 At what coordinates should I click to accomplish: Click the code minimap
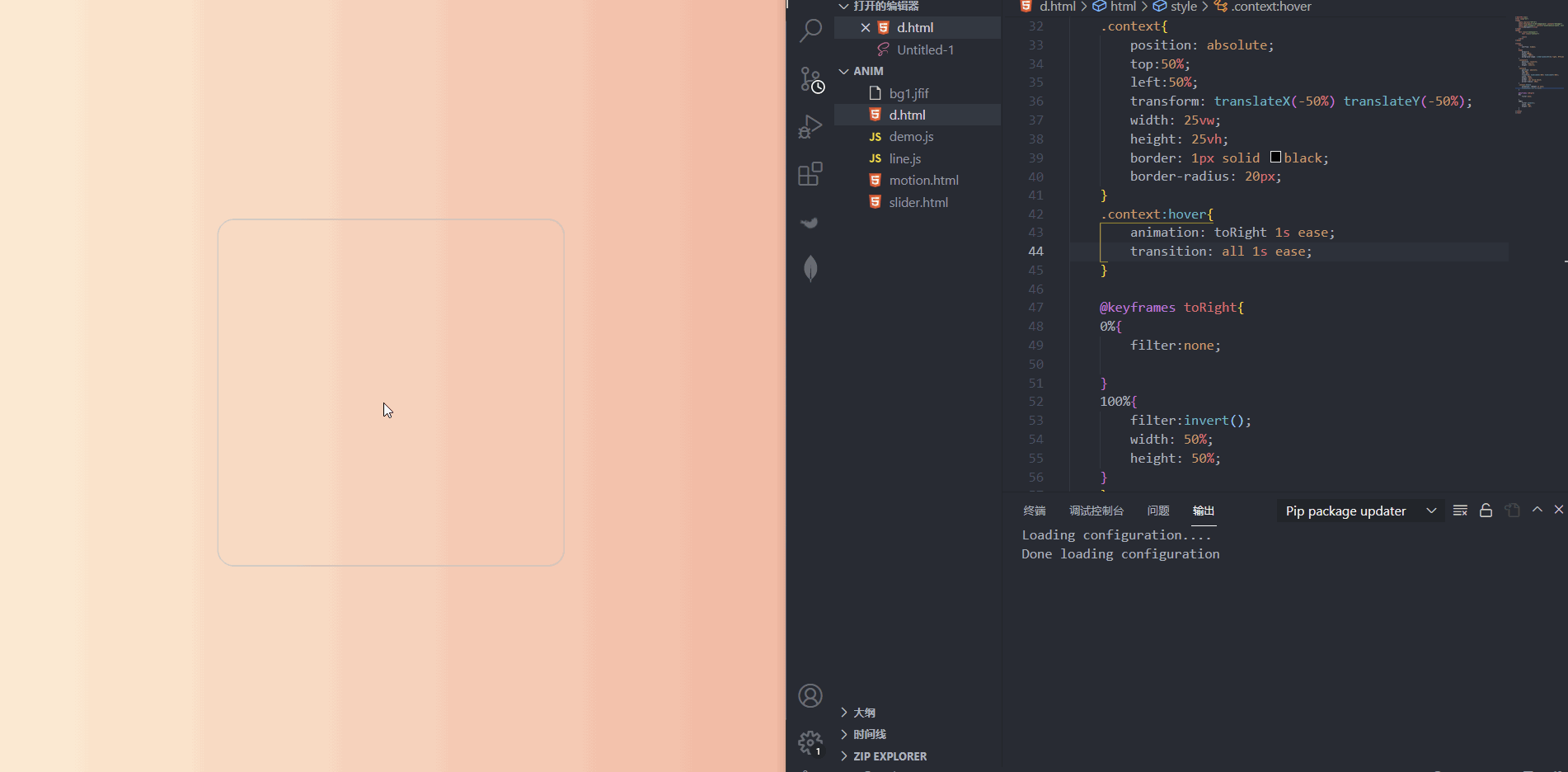tap(1538, 64)
